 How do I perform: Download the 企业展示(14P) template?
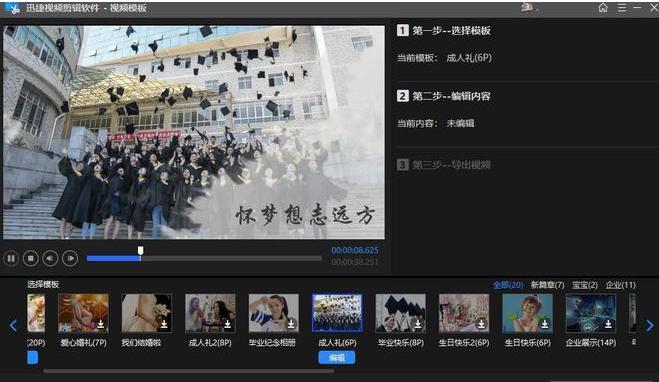tap(608, 324)
